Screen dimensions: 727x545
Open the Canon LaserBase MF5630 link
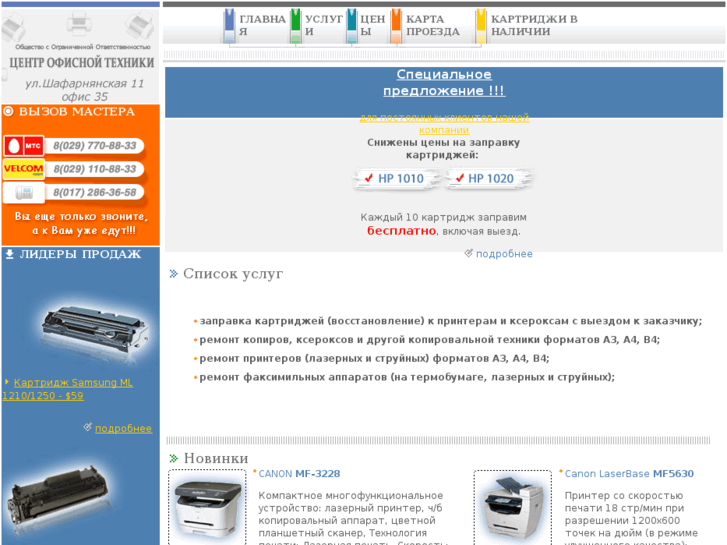click(x=629, y=474)
